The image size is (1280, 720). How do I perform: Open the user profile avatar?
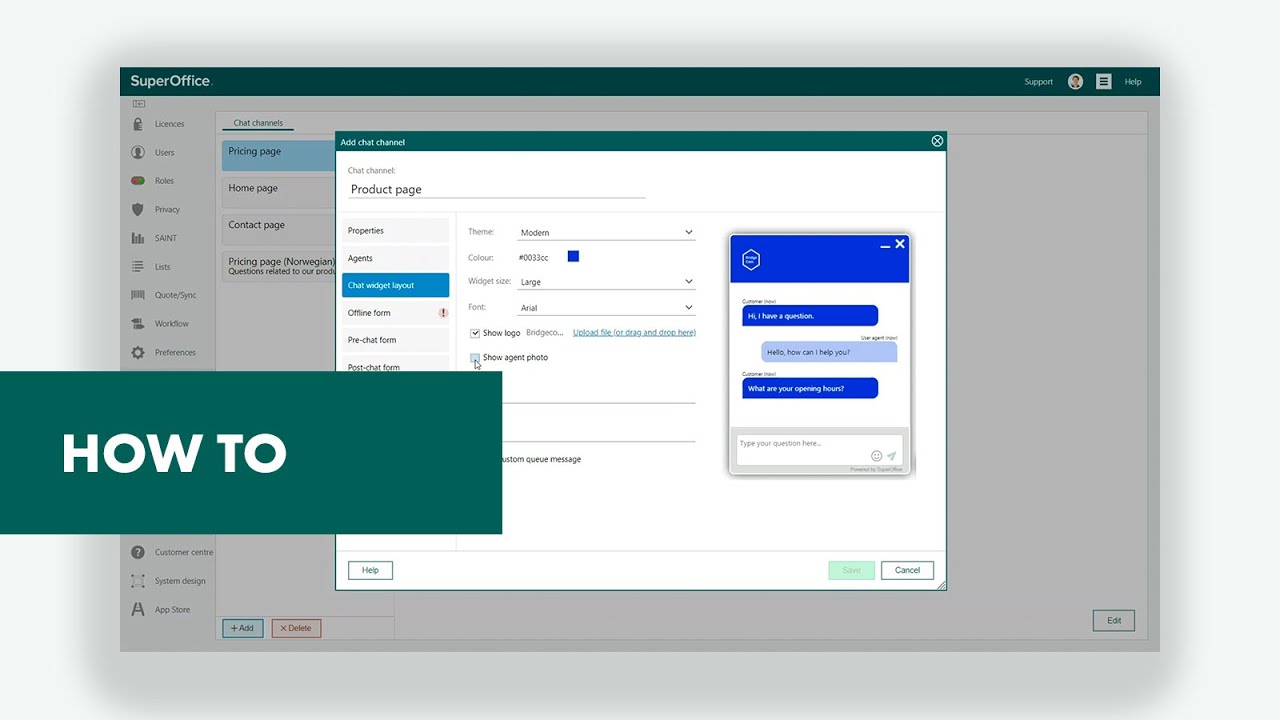coord(1075,82)
